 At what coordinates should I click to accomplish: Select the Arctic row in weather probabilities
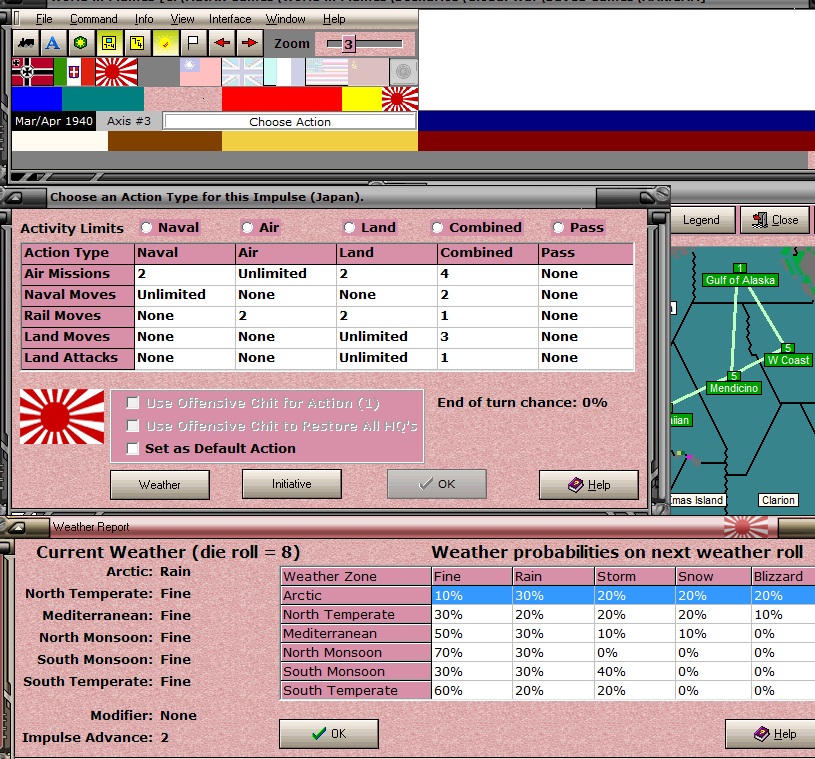(548, 595)
